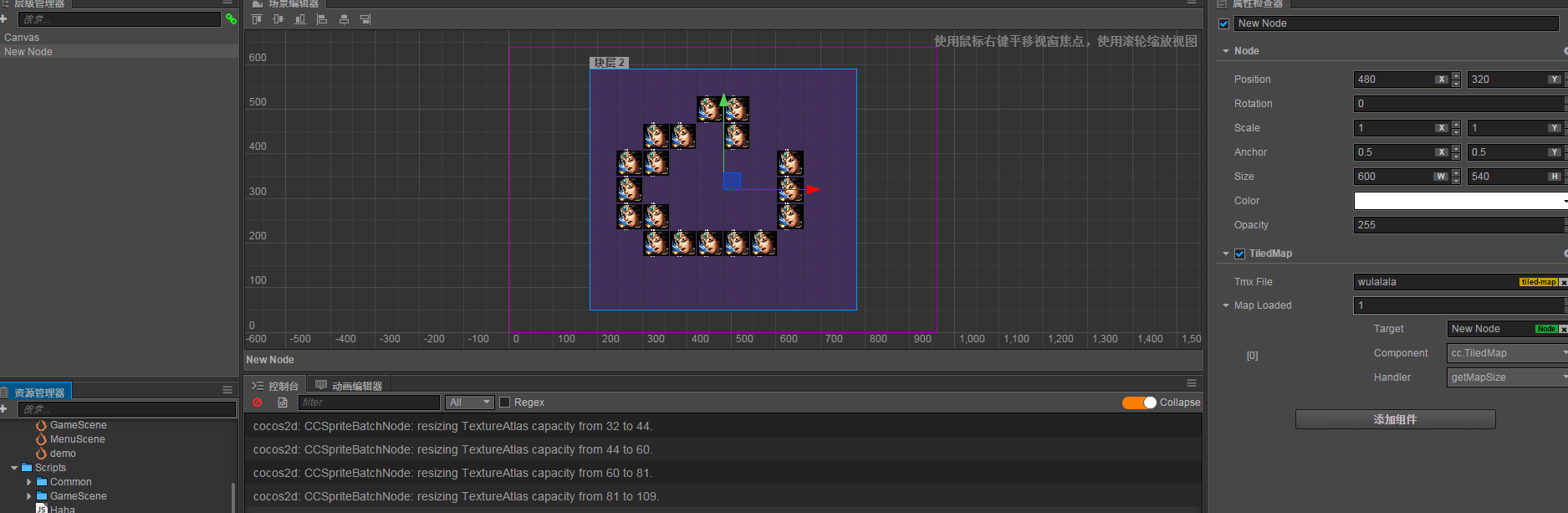Viewport: 1568px width, 513px height.
Task: Click the green Y-axis gizmo arrow
Action: 723,100
